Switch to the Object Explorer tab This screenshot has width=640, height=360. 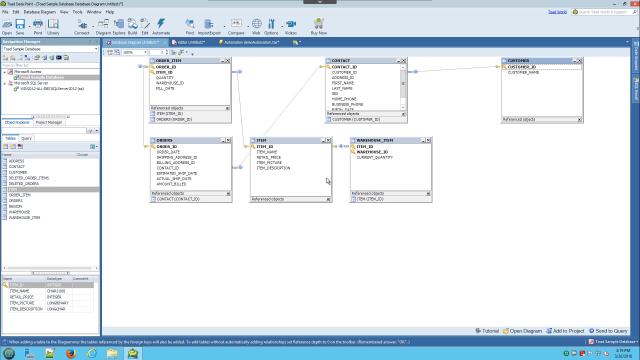click(x=17, y=122)
